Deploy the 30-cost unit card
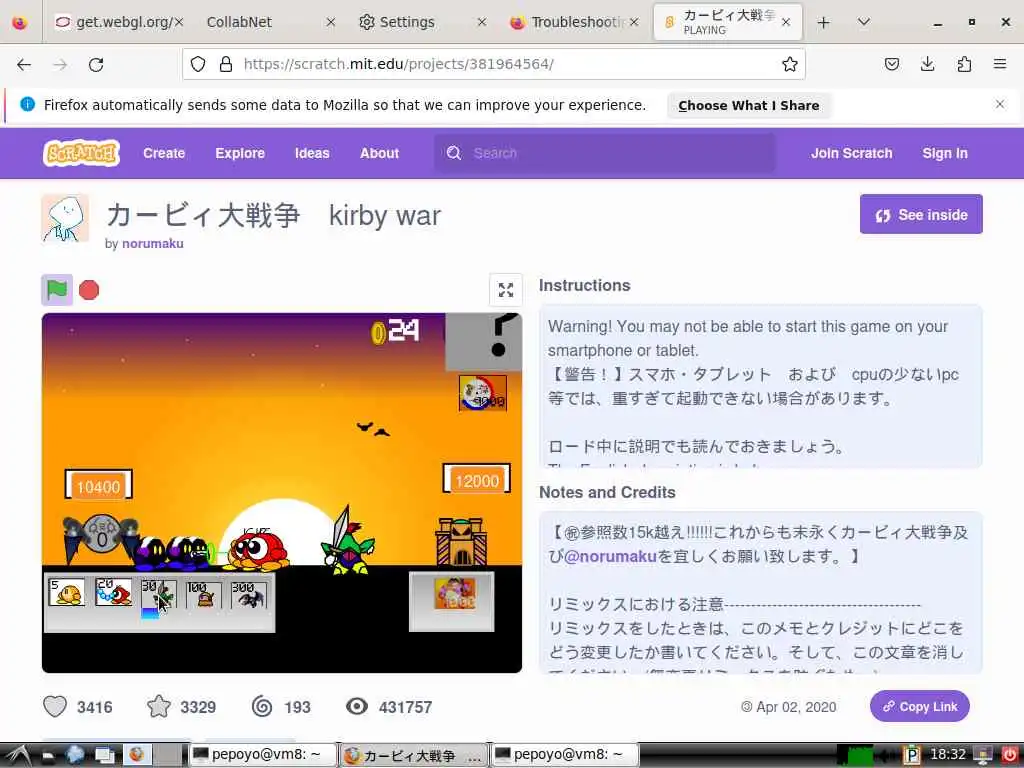Image resolution: width=1024 pixels, height=768 pixels. point(159,595)
